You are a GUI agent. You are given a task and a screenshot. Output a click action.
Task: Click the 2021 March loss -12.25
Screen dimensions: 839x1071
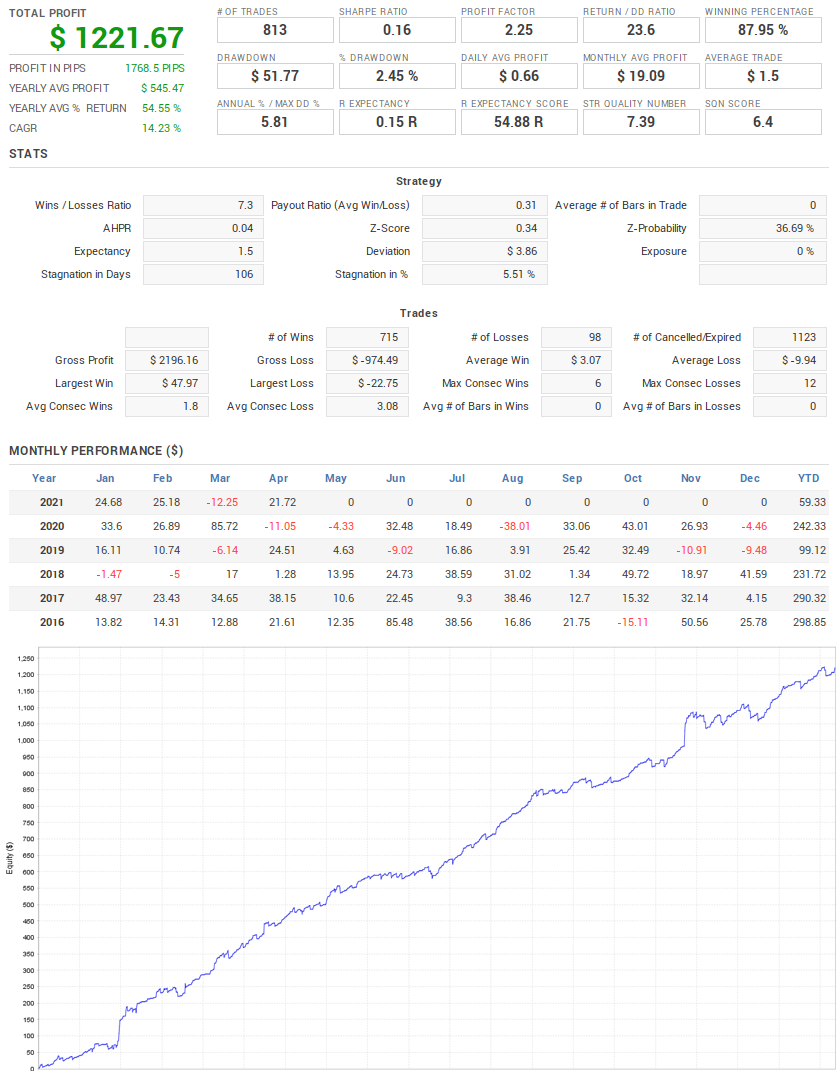pyautogui.click(x=222, y=503)
